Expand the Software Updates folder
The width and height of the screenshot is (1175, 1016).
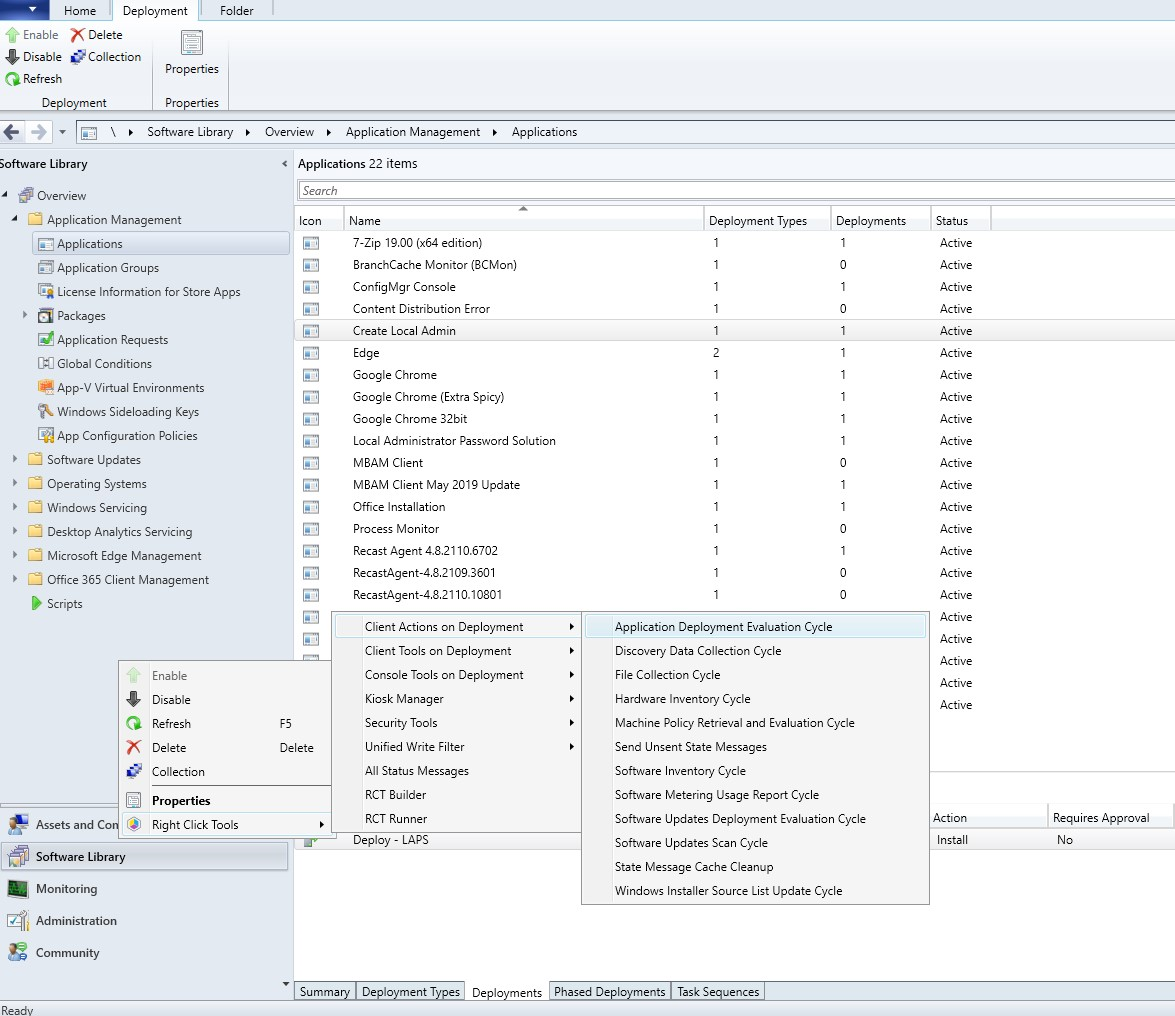click(x=15, y=460)
